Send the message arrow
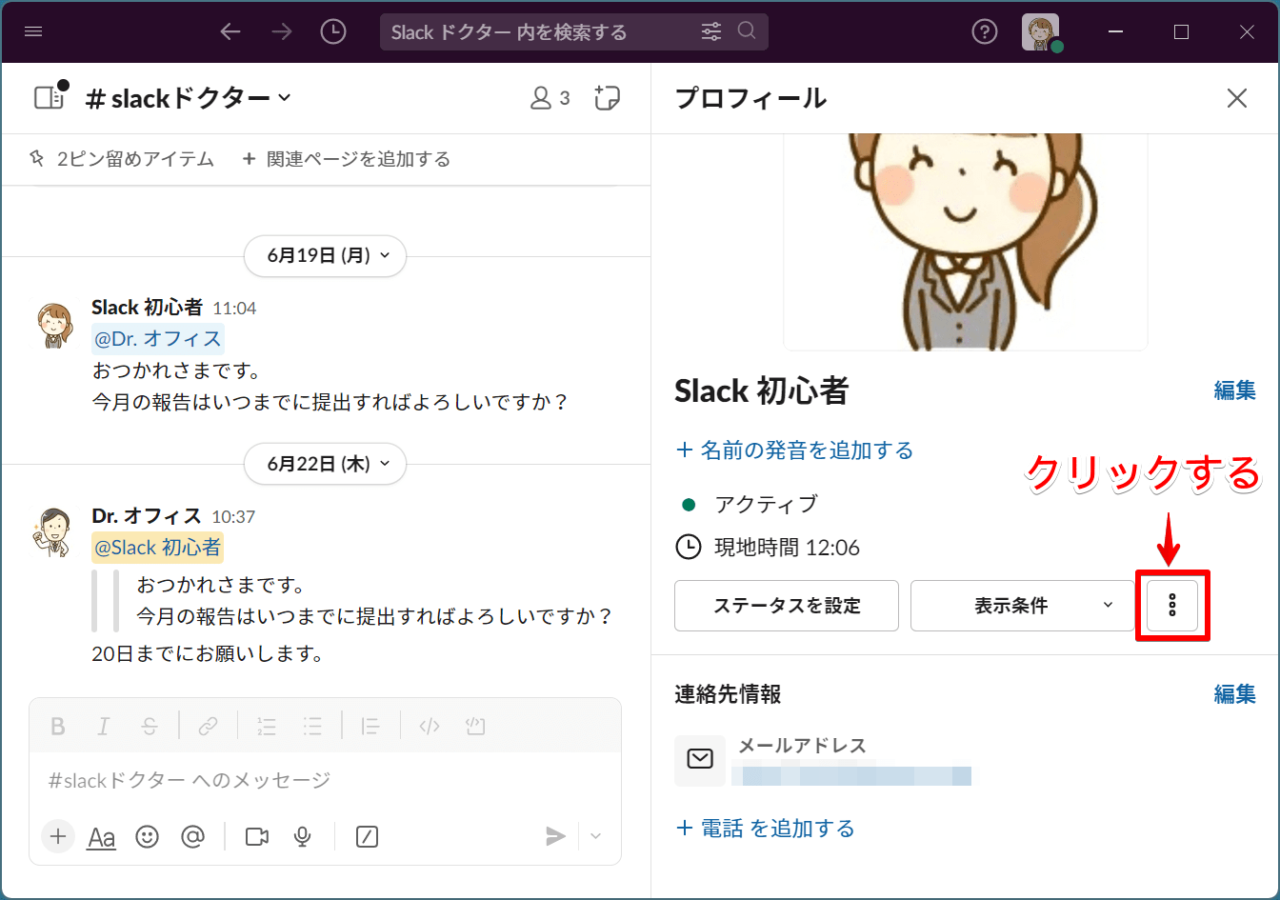The height and width of the screenshot is (900, 1280). tap(556, 836)
